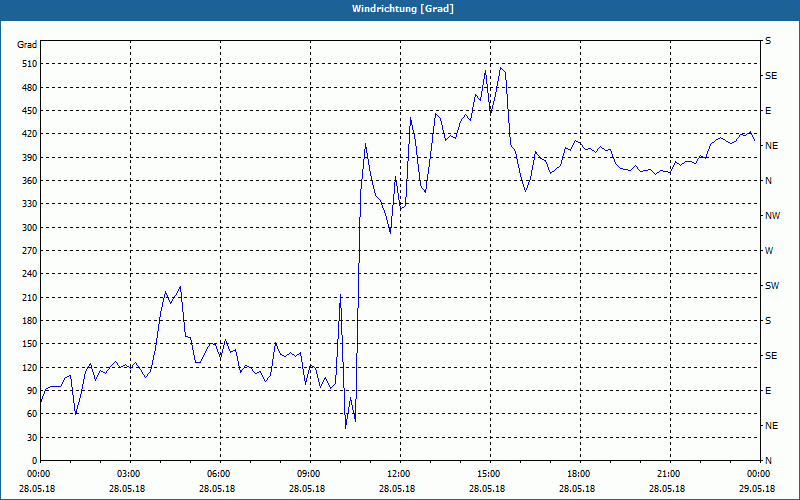Select the 300 y-axis tick label

[30, 228]
